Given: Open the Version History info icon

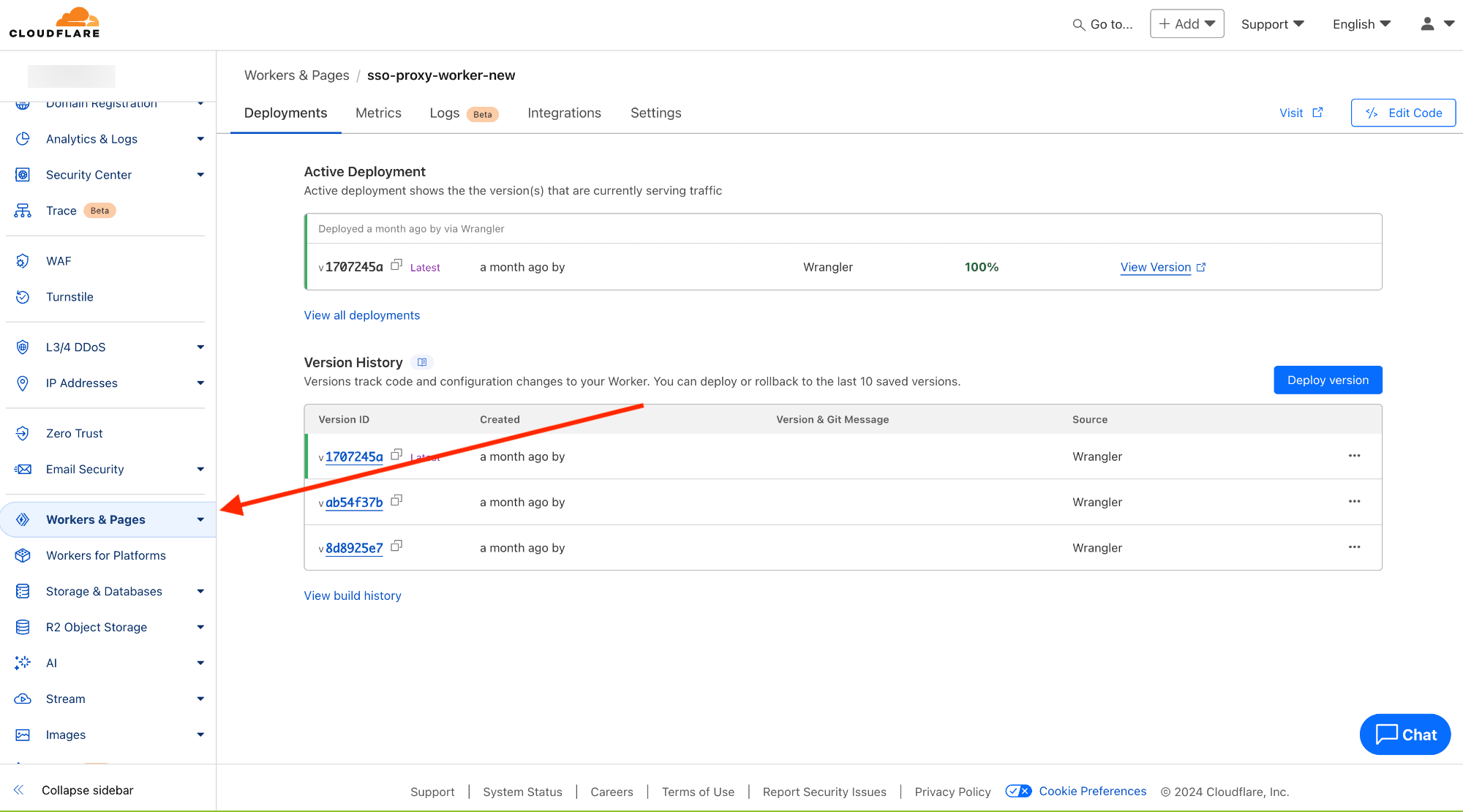Looking at the screenshot, I should point(422,361).
